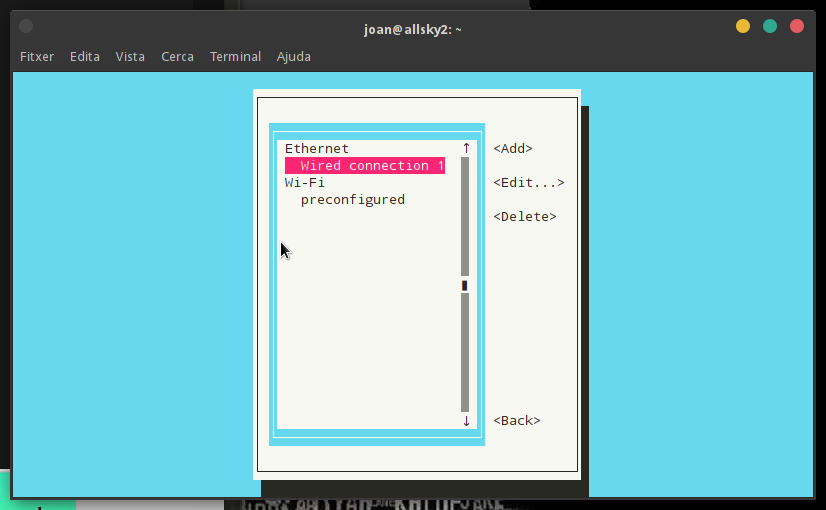This screenshot has width=826, height=510.
Task: Open the Ajuda menu
Action: [x=293, y=56]
